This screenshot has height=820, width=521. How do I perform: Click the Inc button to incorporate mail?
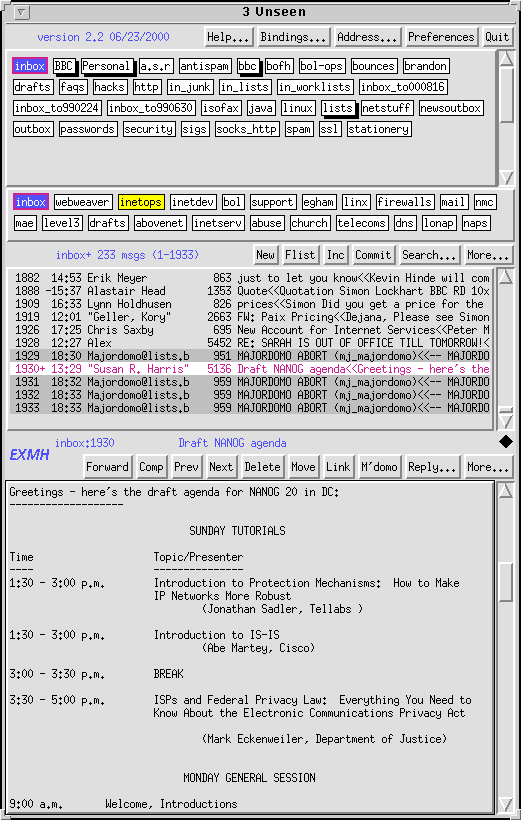point(336,255)
